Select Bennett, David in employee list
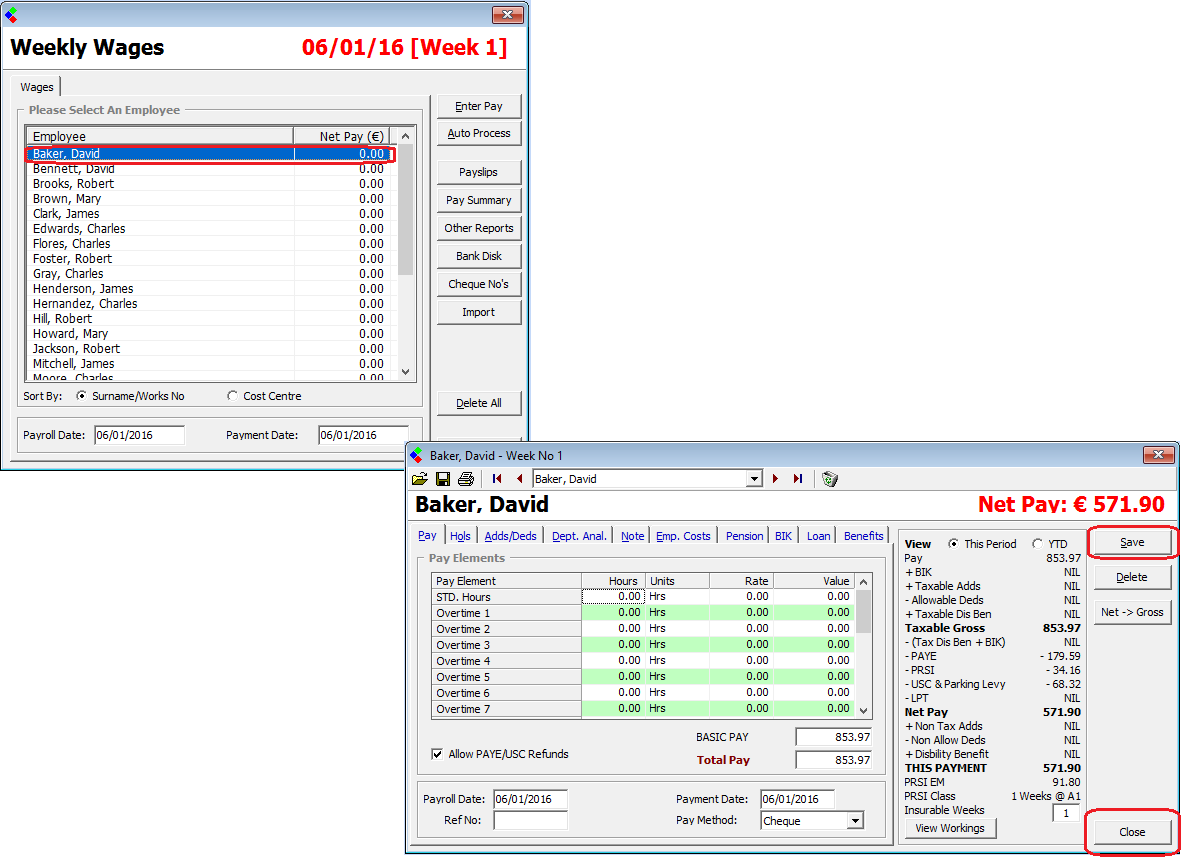 point(160,169)
